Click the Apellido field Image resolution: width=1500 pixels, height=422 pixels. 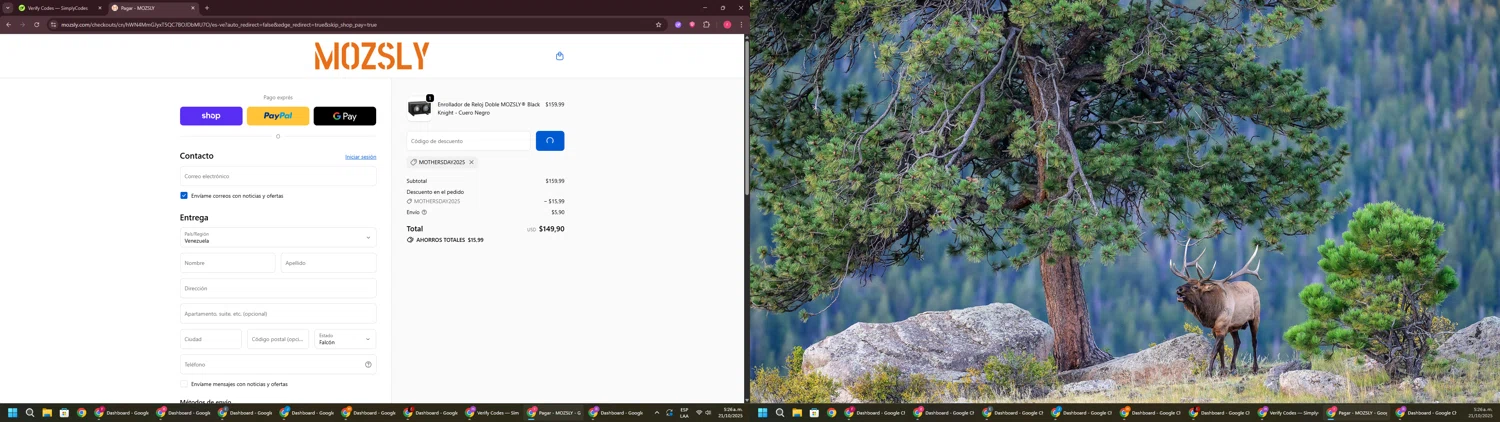(329, 263)
